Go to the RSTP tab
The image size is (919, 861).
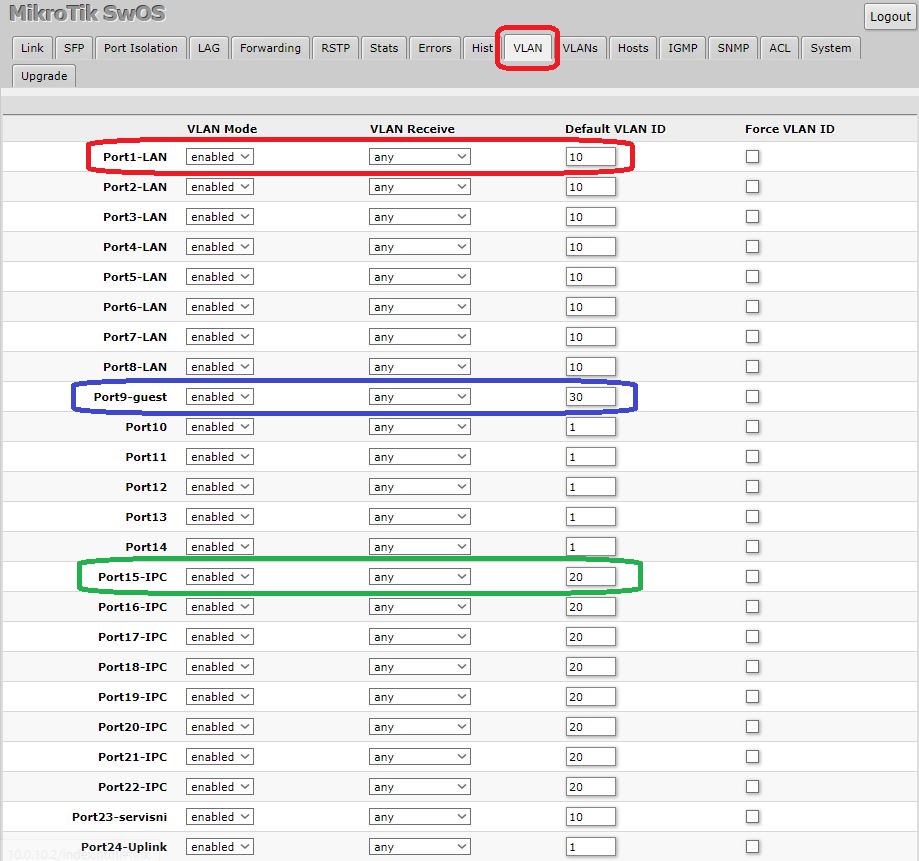coord(335,48)
